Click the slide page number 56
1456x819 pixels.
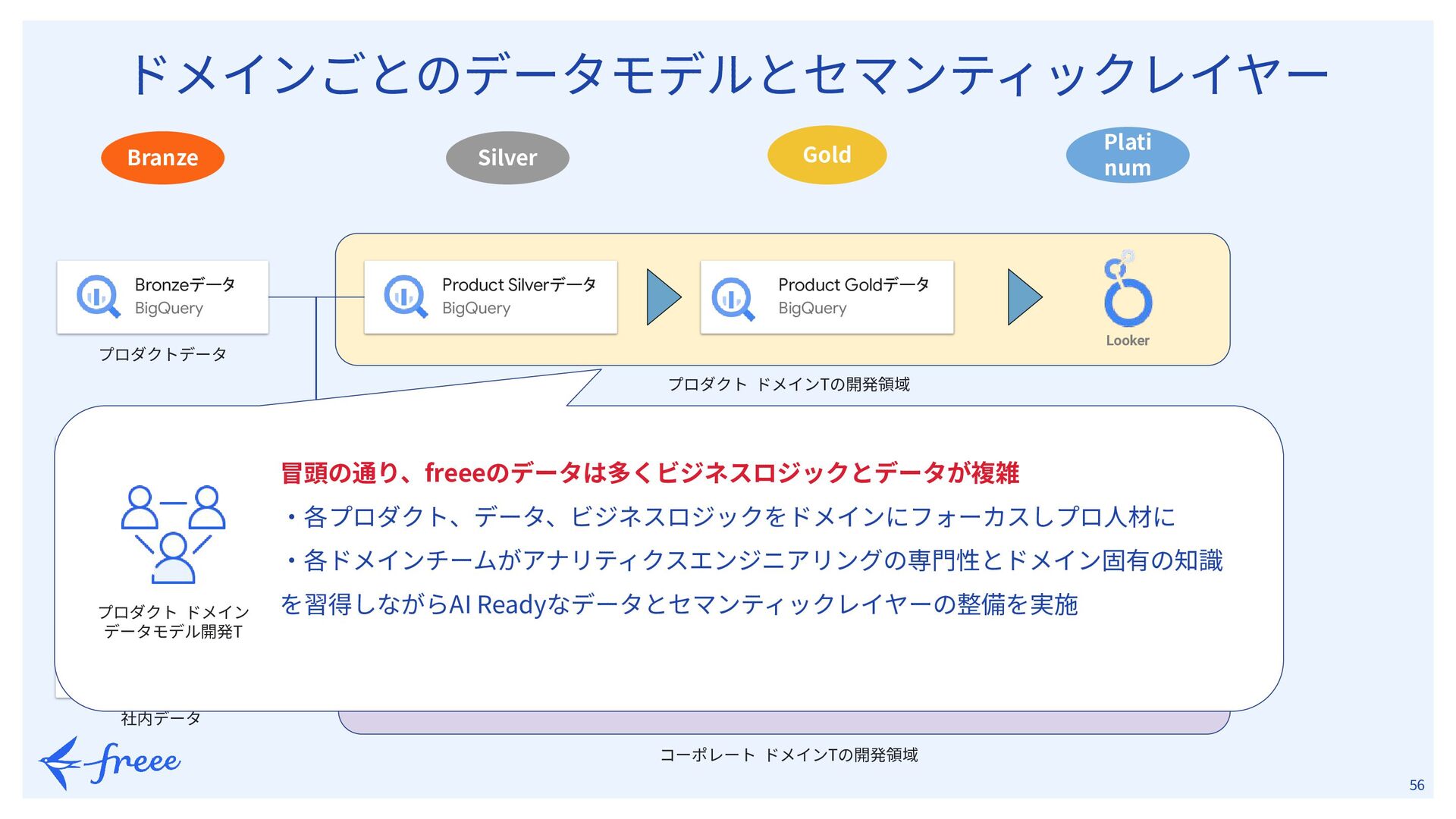click(x=1417, y=786)
